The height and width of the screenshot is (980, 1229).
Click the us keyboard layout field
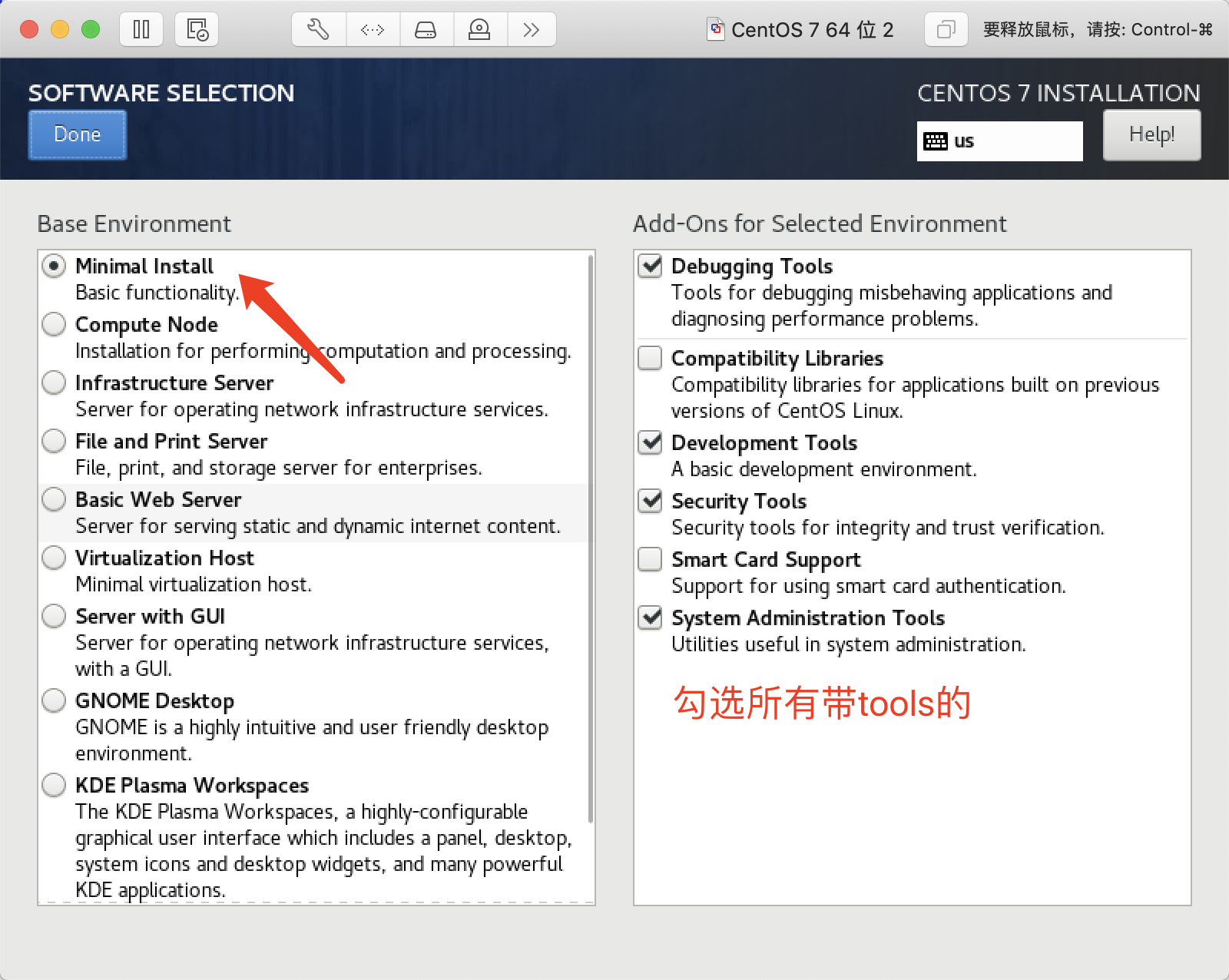[1000, 141]
